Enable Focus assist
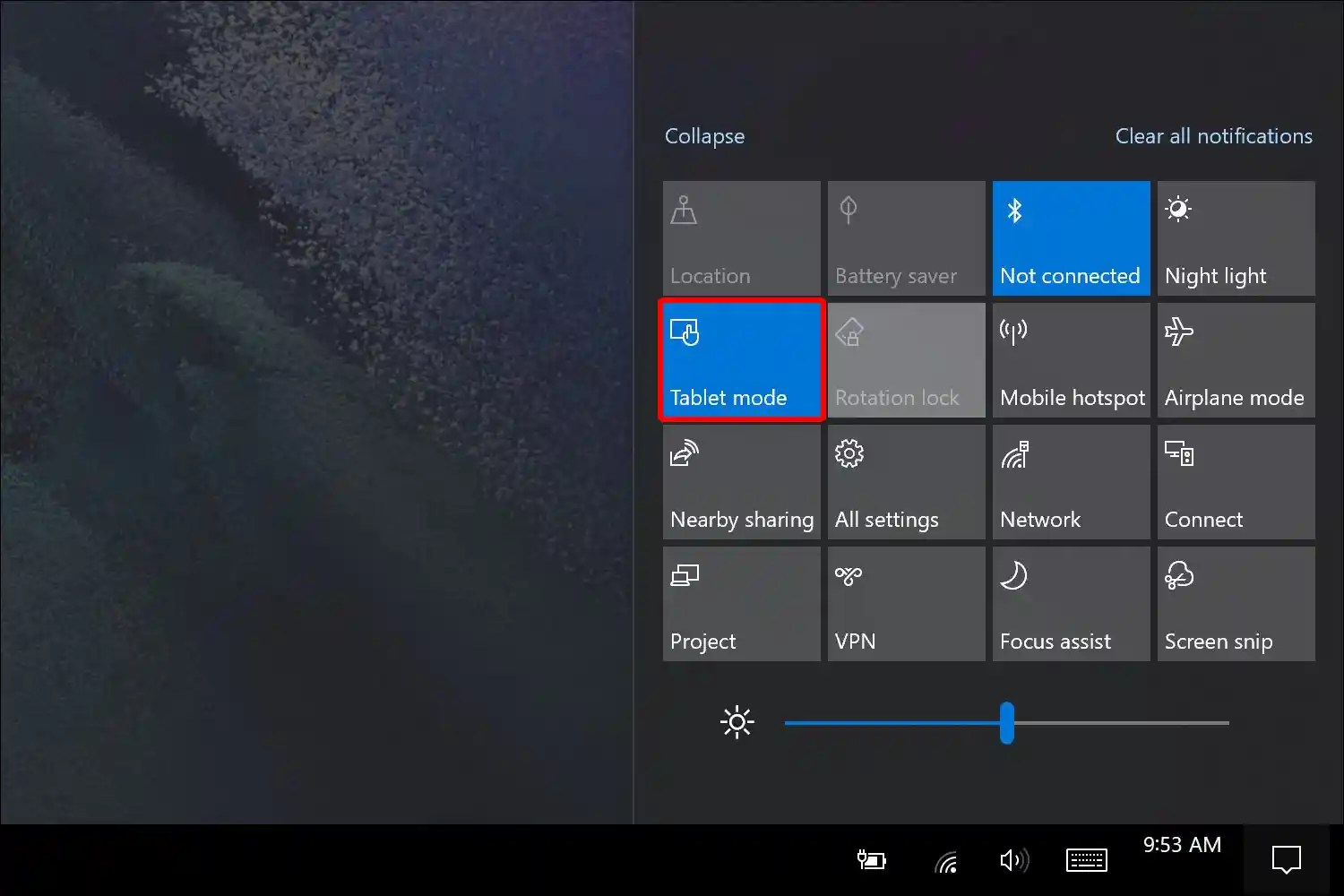The width and height of the screenshot is (1344, 896). coord(1071,603)
